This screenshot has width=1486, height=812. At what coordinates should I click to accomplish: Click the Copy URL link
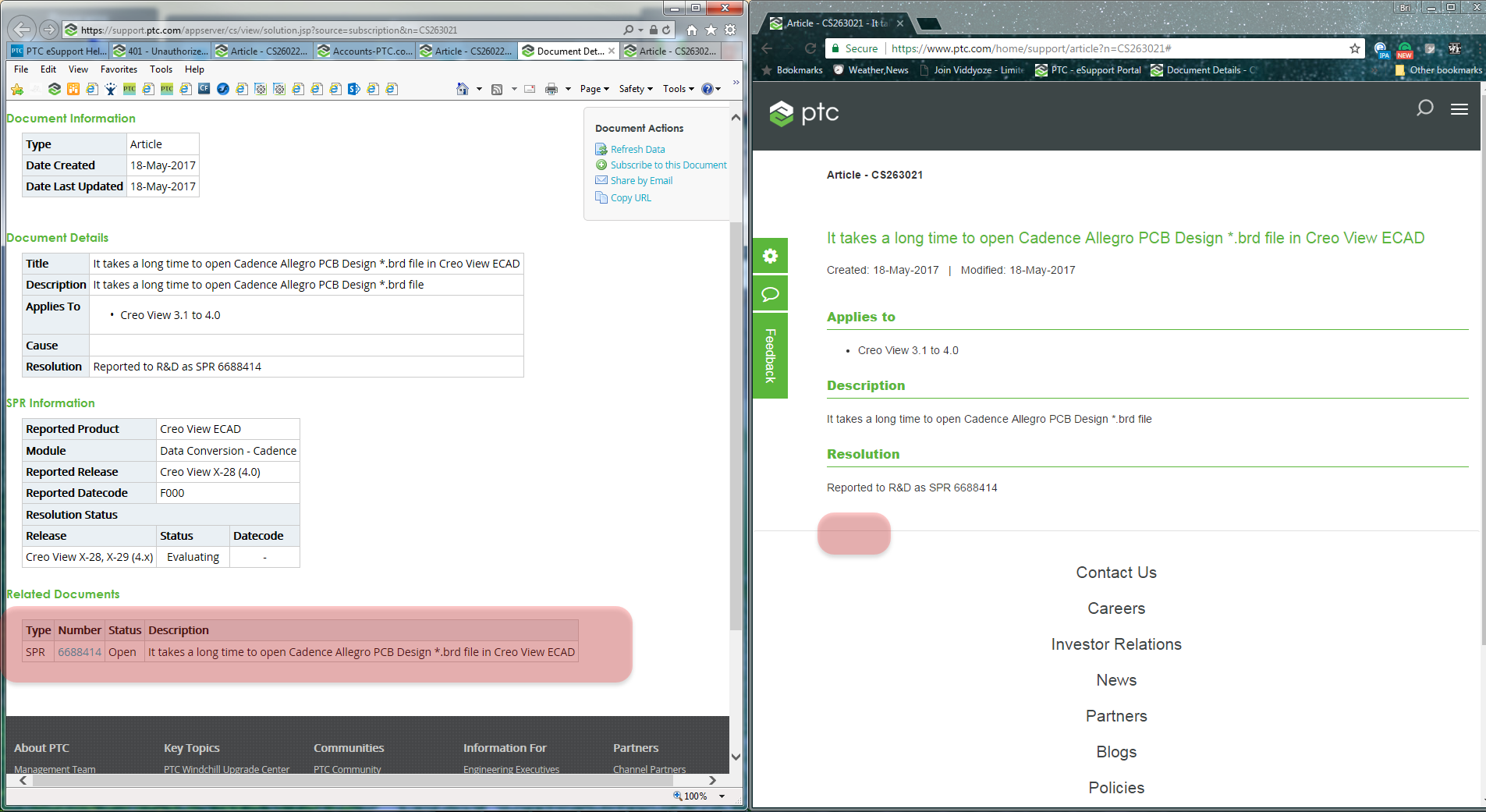click(x=630, y=197)
